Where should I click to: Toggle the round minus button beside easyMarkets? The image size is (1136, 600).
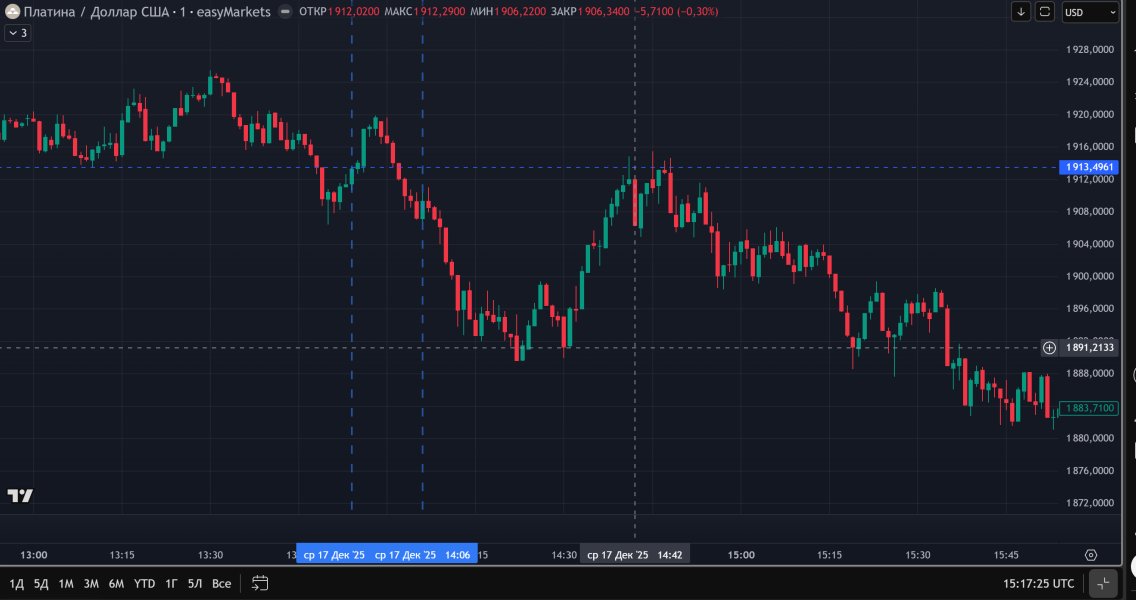click(286, 12)
